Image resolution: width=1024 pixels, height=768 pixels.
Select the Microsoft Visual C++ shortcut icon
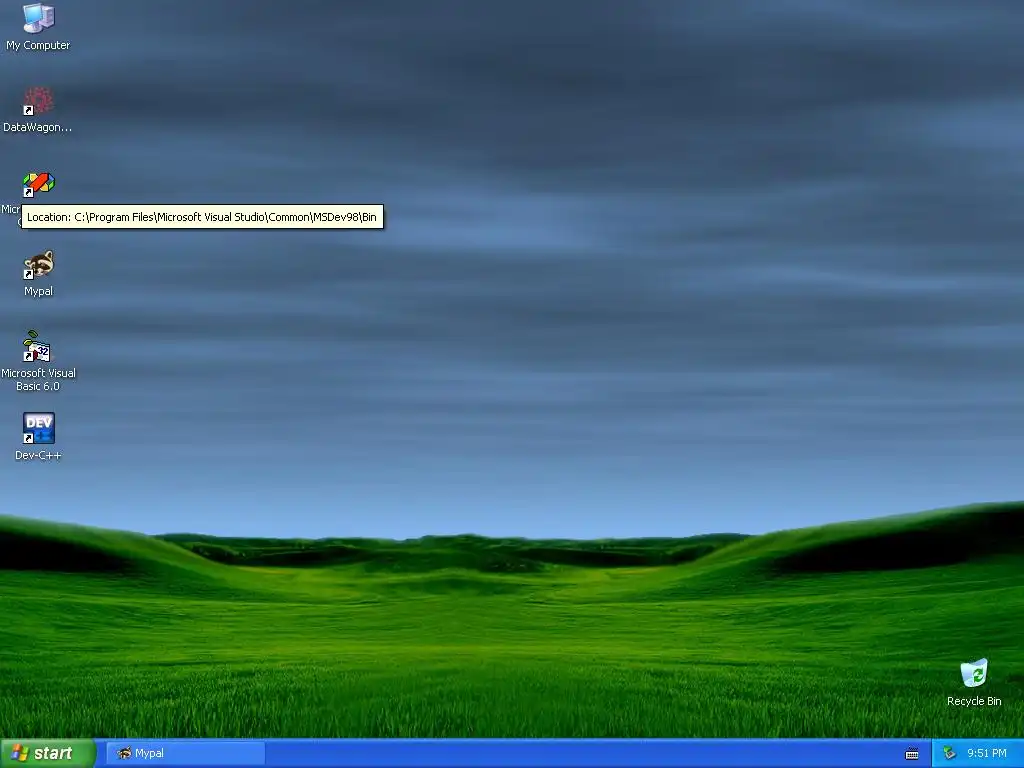pyautogui.click(x=38, y=184)
